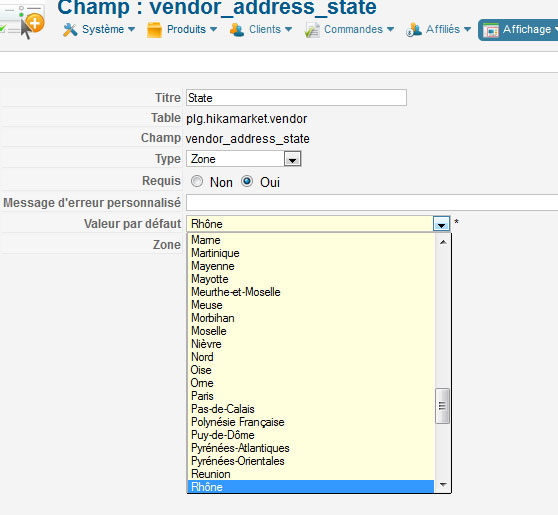Click the list scrollbar up arrow
Viewport: 558px width, 515px height.
tap(443, 242)
